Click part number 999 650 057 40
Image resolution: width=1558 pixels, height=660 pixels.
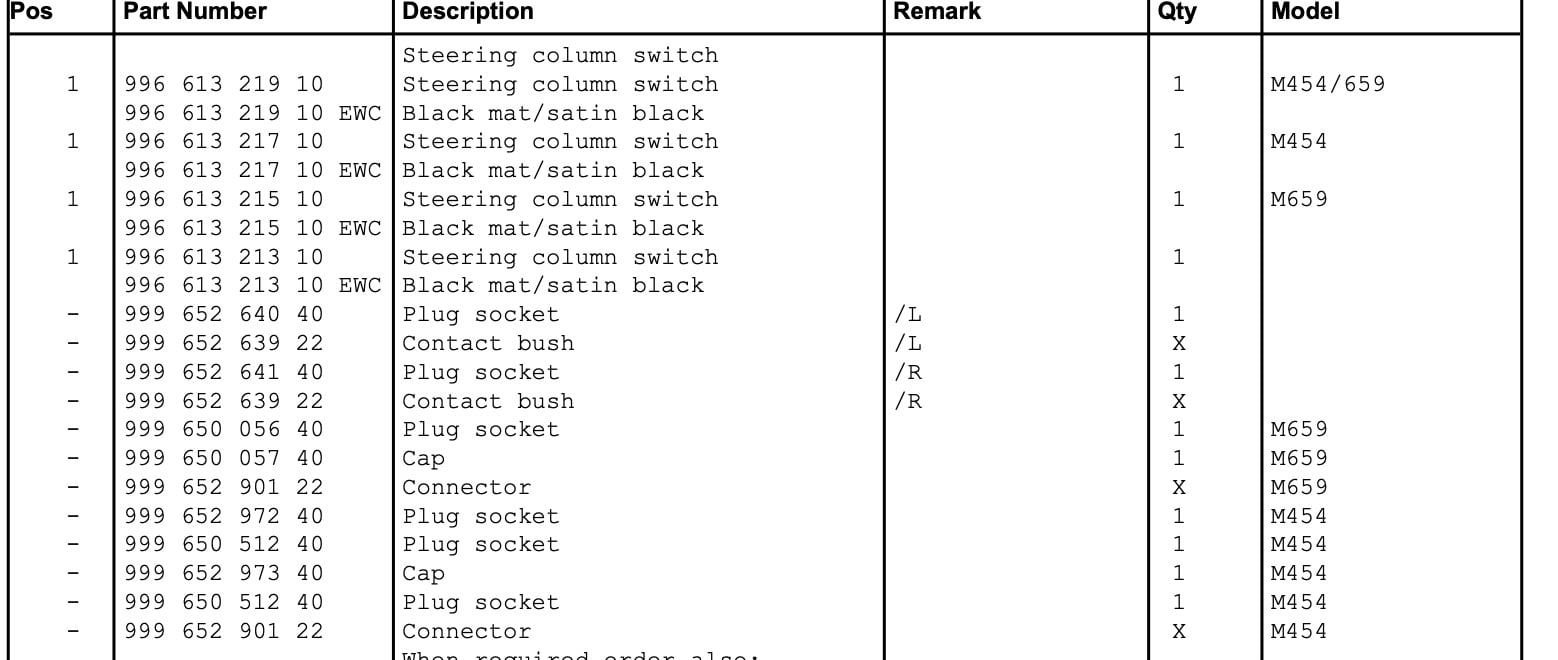pos(224,458)
